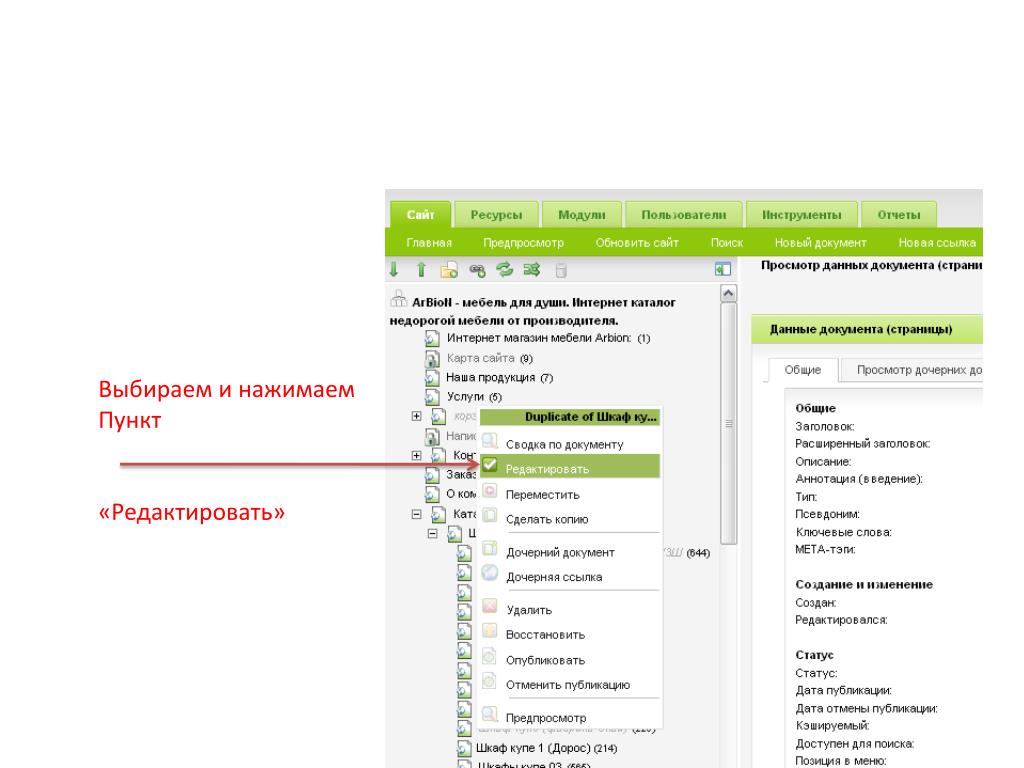
Task: Click the hide tree panel icon
Action: click(722, 269)
